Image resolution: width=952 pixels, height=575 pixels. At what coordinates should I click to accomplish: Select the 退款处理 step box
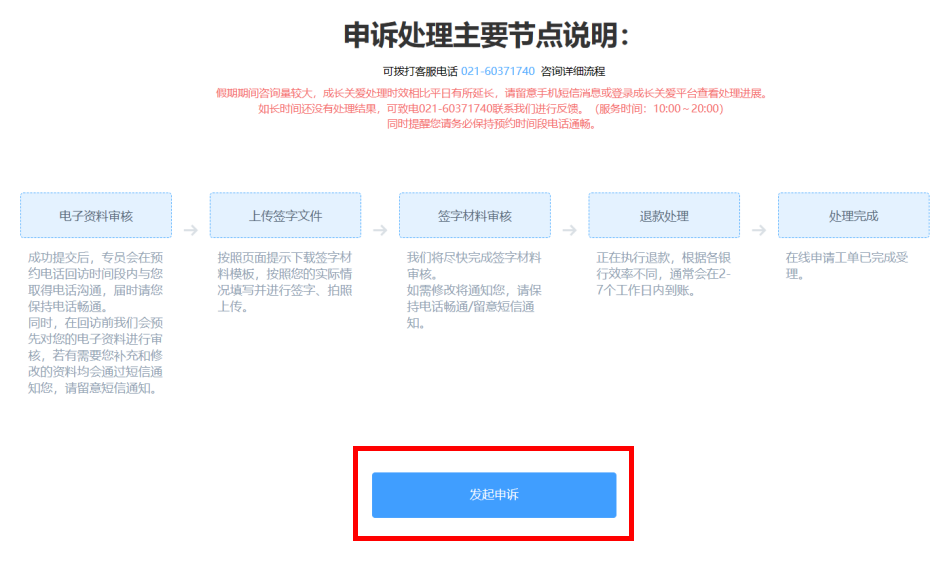664,216
